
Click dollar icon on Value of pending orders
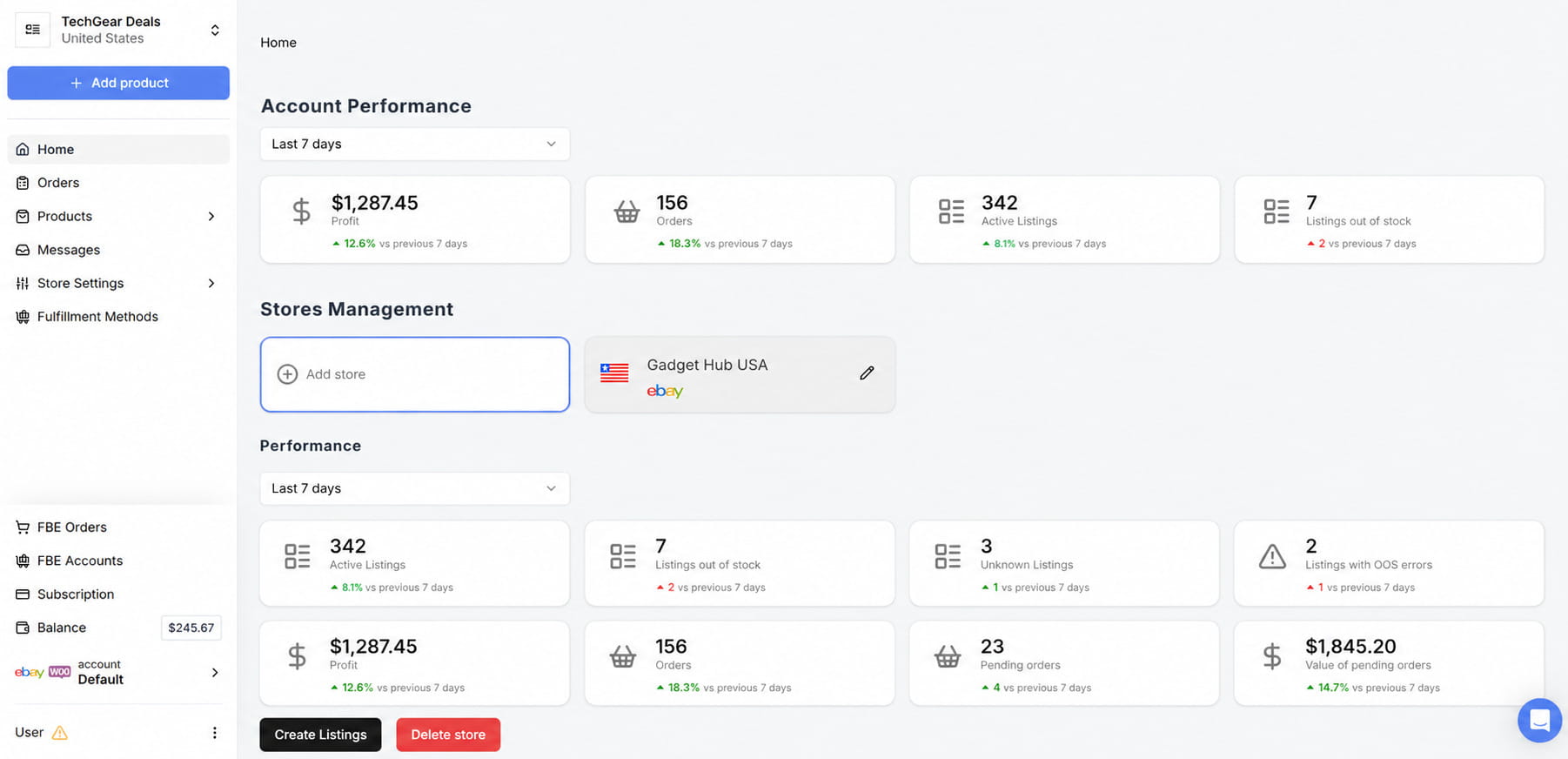[1272, 656]
